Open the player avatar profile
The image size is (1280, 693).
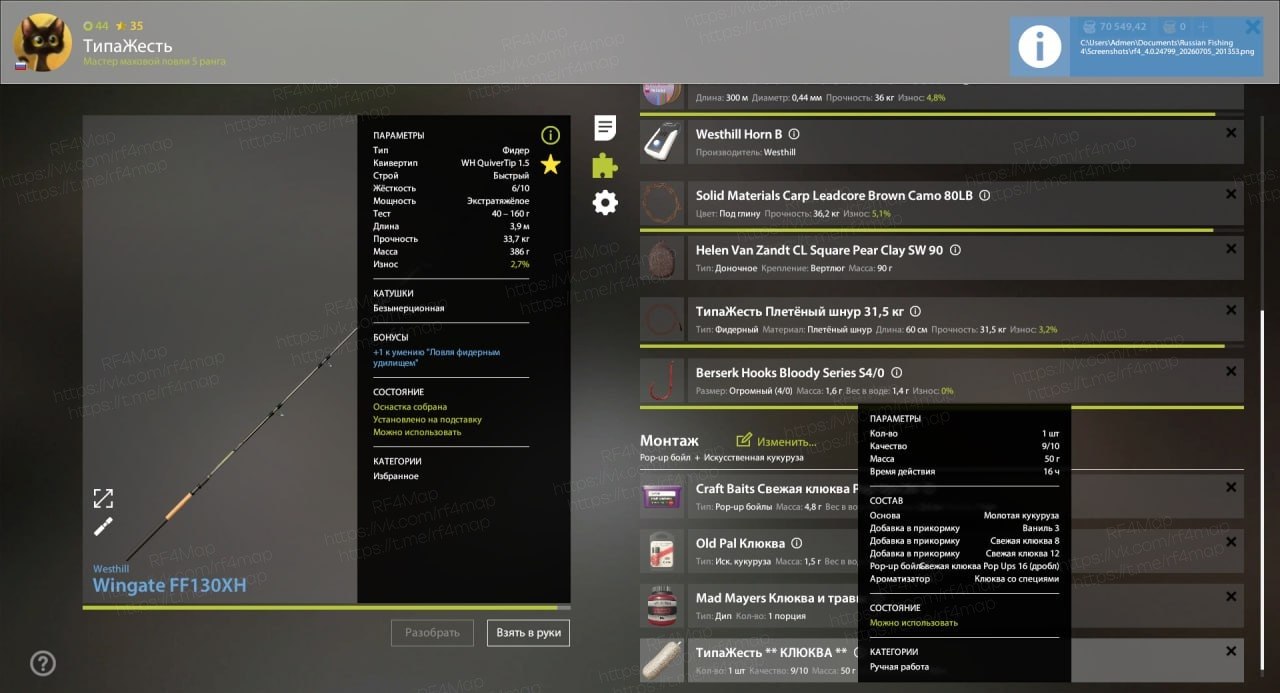[42, 42]
